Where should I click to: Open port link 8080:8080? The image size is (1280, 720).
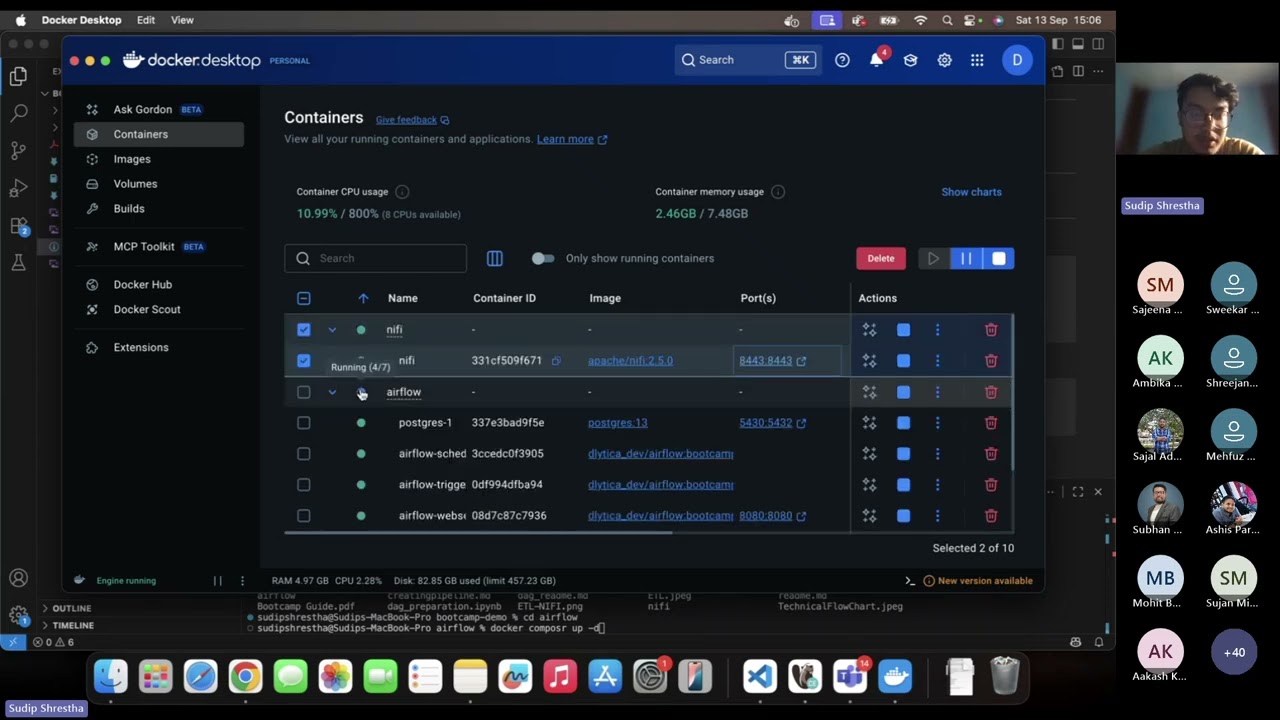pos(772,516)
